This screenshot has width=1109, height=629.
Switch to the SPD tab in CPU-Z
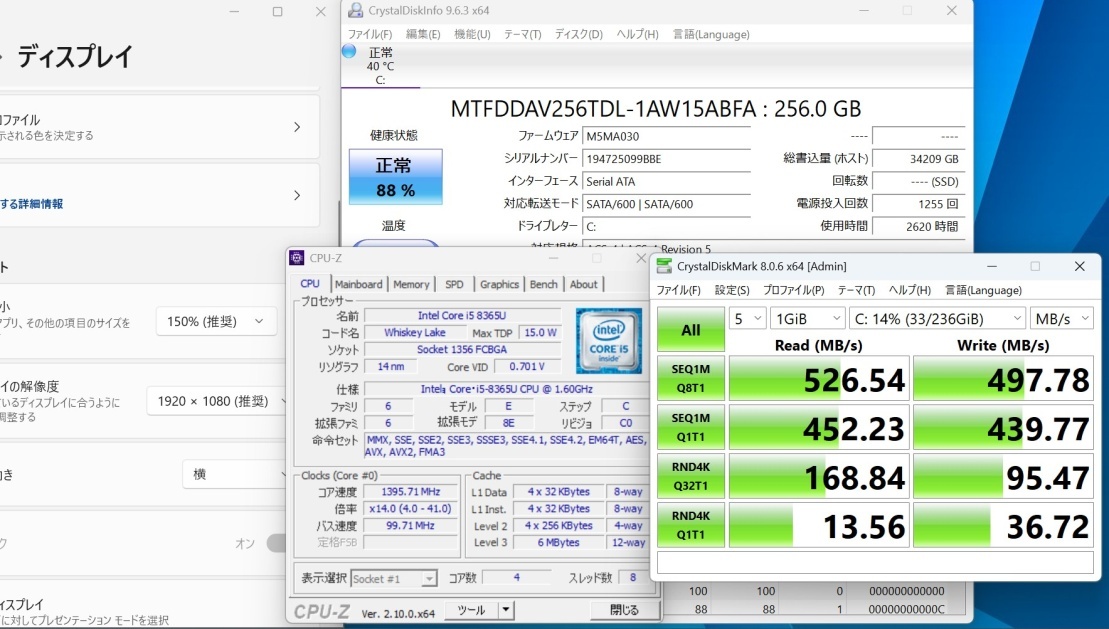(454, 284)
